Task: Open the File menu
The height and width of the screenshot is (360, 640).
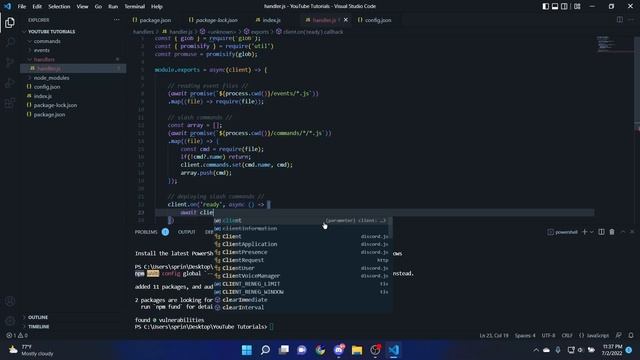Action: pos(22,7)
